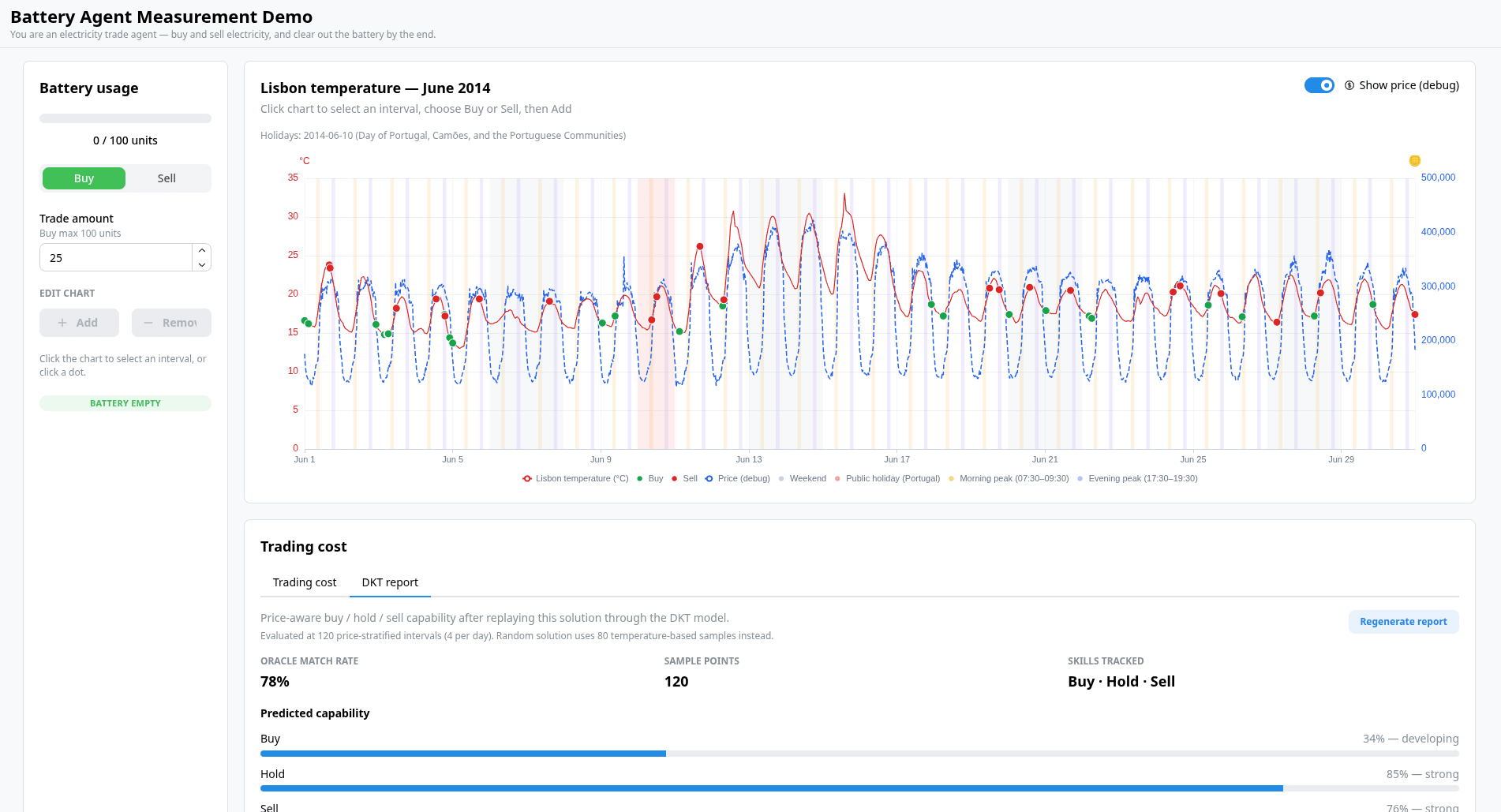This screenshot has height=812, width=1501.
Task: Click the Buy · Hold · Sell skills text
Action: 1121,682
